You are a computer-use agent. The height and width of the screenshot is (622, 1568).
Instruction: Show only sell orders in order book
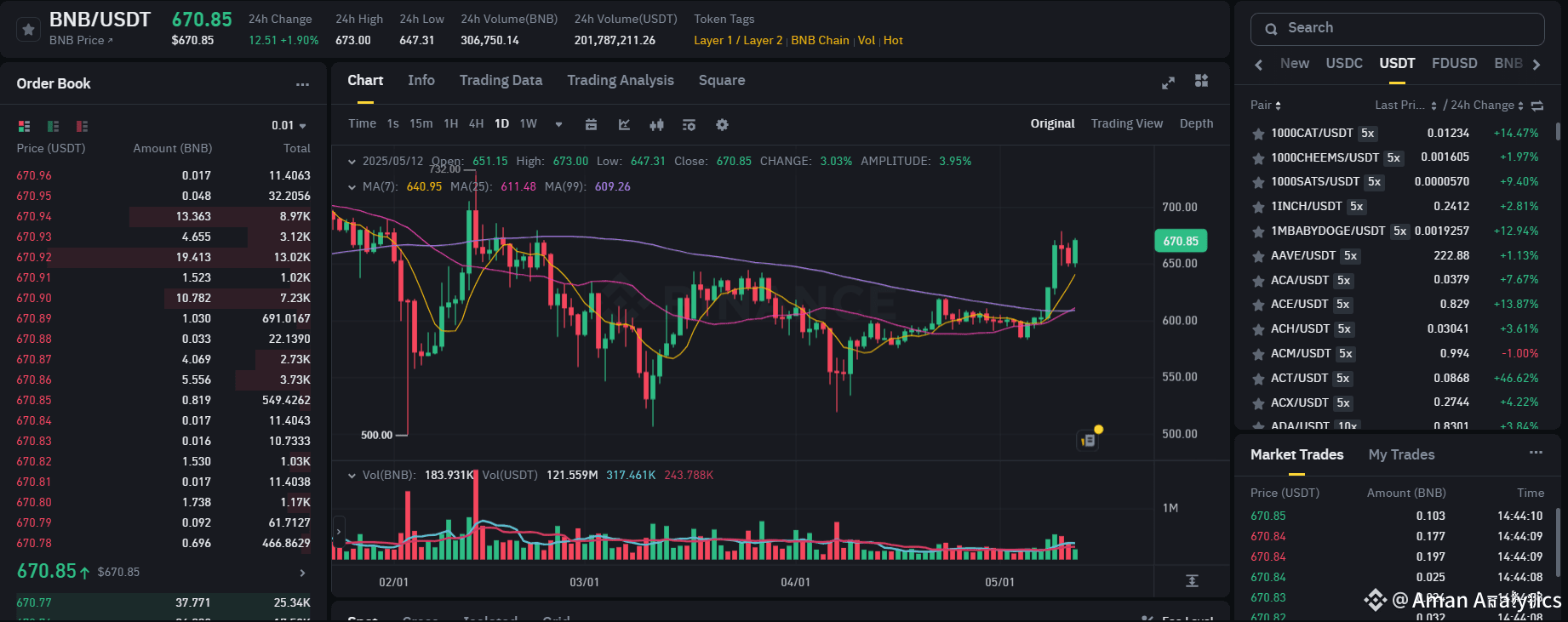click(x=82, y=126)
